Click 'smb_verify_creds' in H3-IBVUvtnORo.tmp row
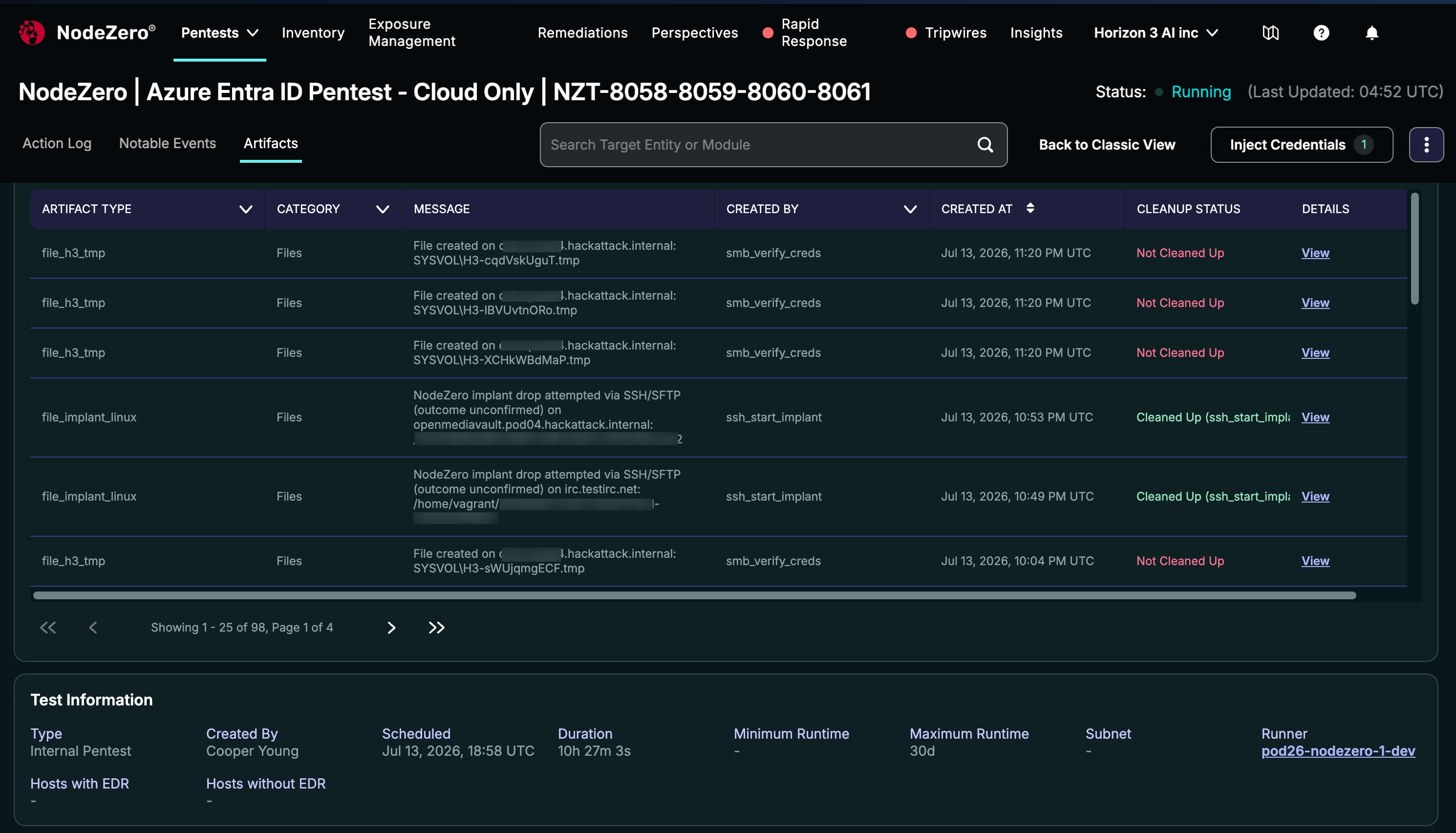Viewport: 1456px width, 833px height. (773, 303)
